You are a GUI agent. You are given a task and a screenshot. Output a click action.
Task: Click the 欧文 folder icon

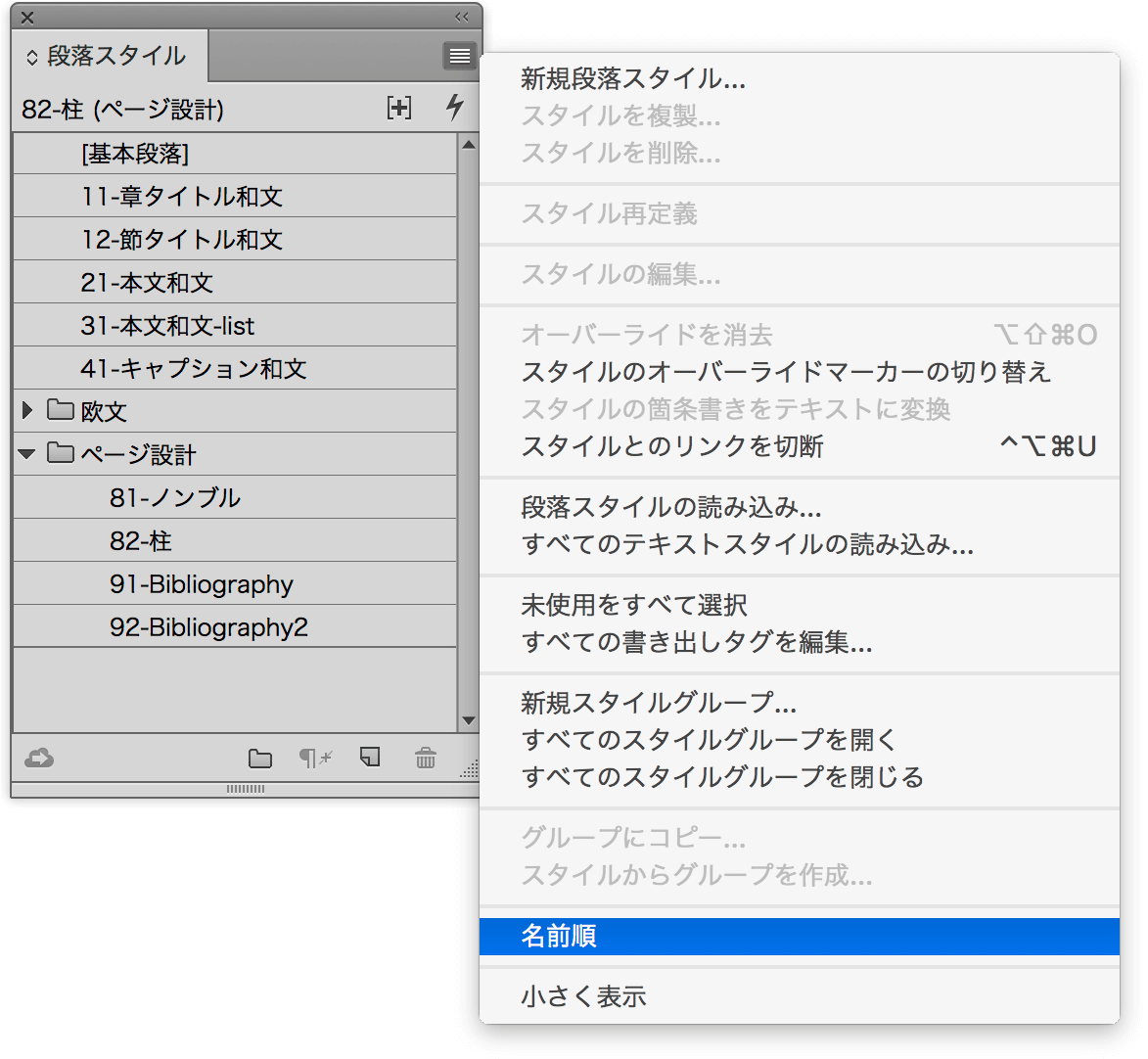[x=61, y=410]
